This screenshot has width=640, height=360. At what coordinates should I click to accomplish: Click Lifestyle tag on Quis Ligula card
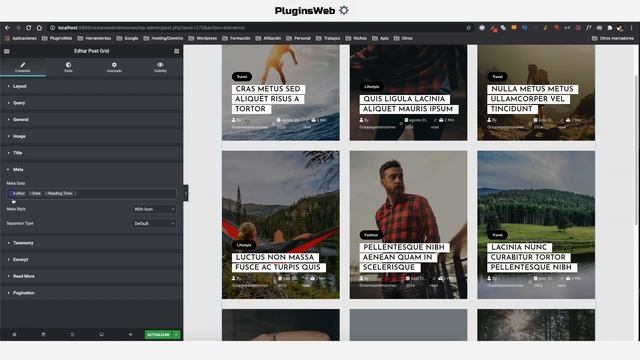coord(371,87)
